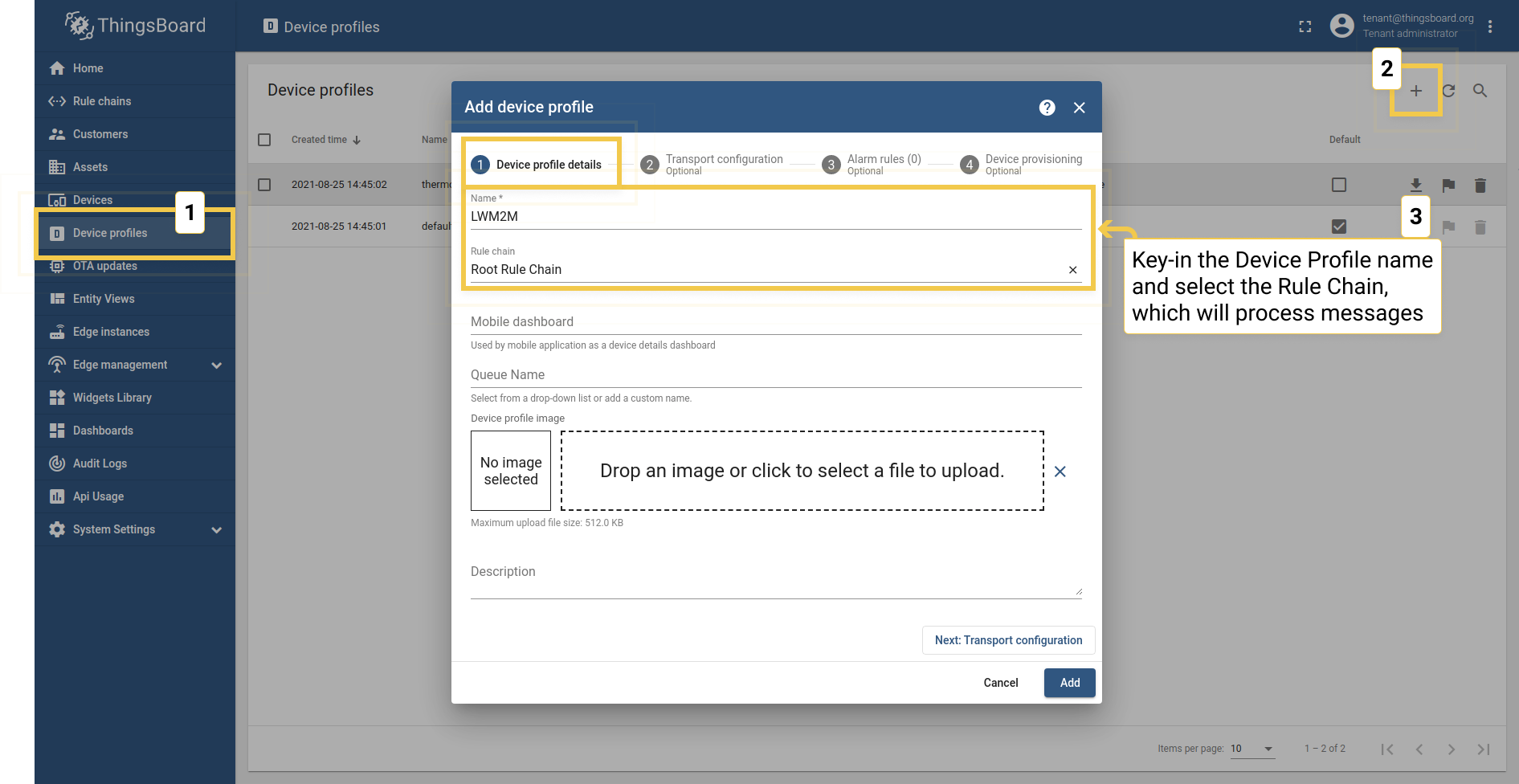Export the 14:45:02 device profile
Screen dimensions: 1519x784
coord(1416,186)
